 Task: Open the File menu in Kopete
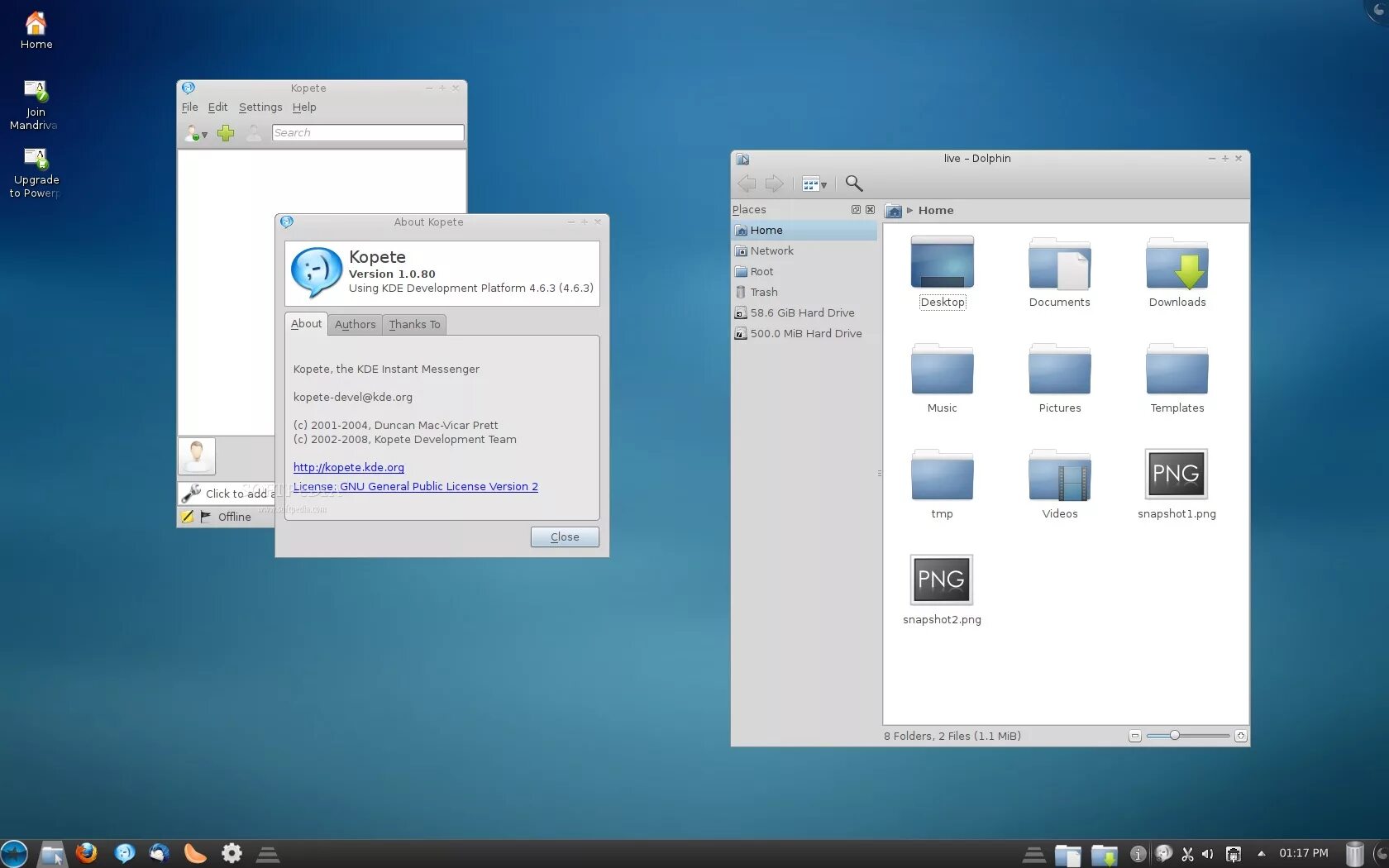(x=189, y=107)
